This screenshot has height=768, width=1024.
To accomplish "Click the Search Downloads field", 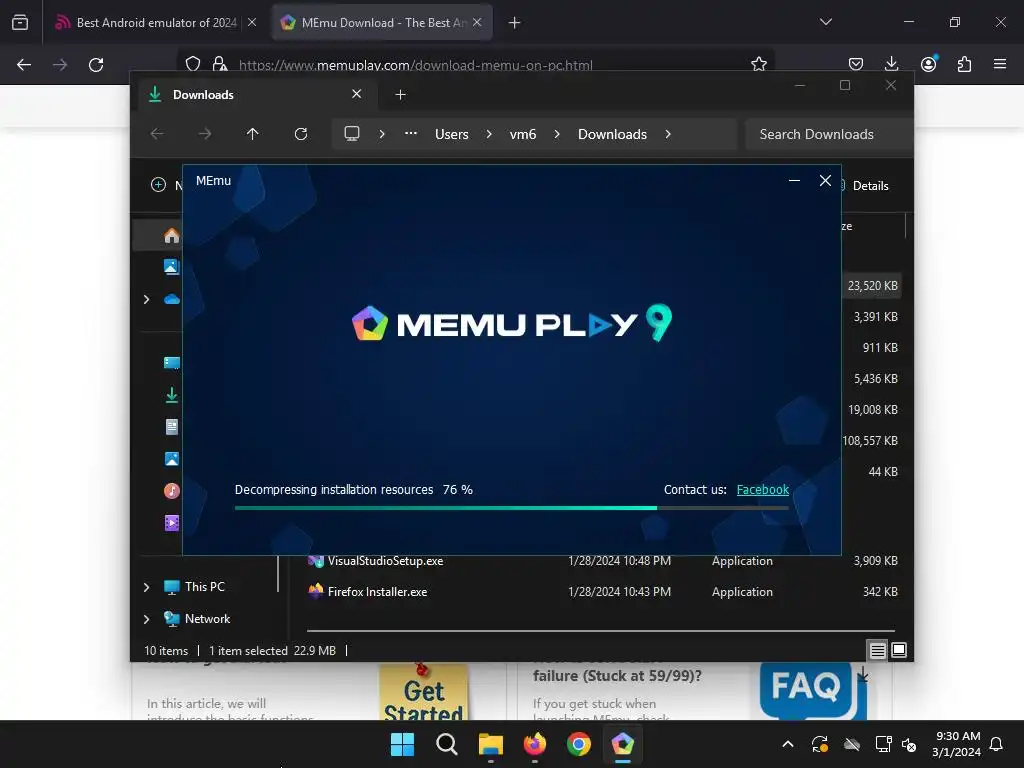I will pos(829,134).
